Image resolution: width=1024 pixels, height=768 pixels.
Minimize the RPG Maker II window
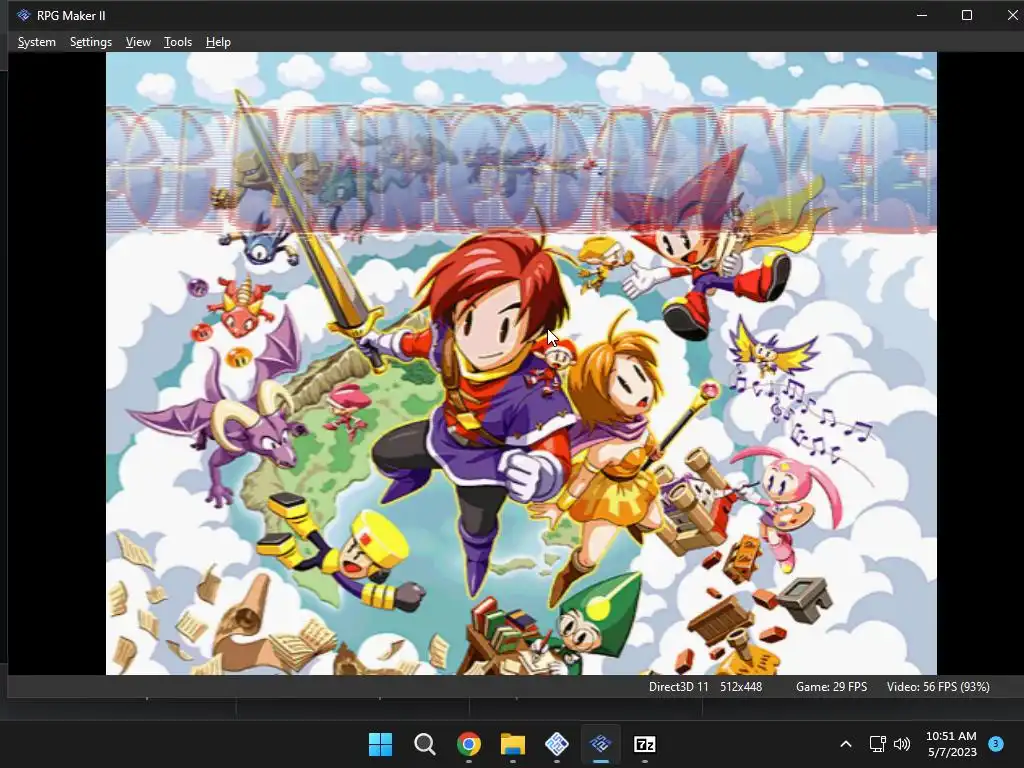coord(922,15)
